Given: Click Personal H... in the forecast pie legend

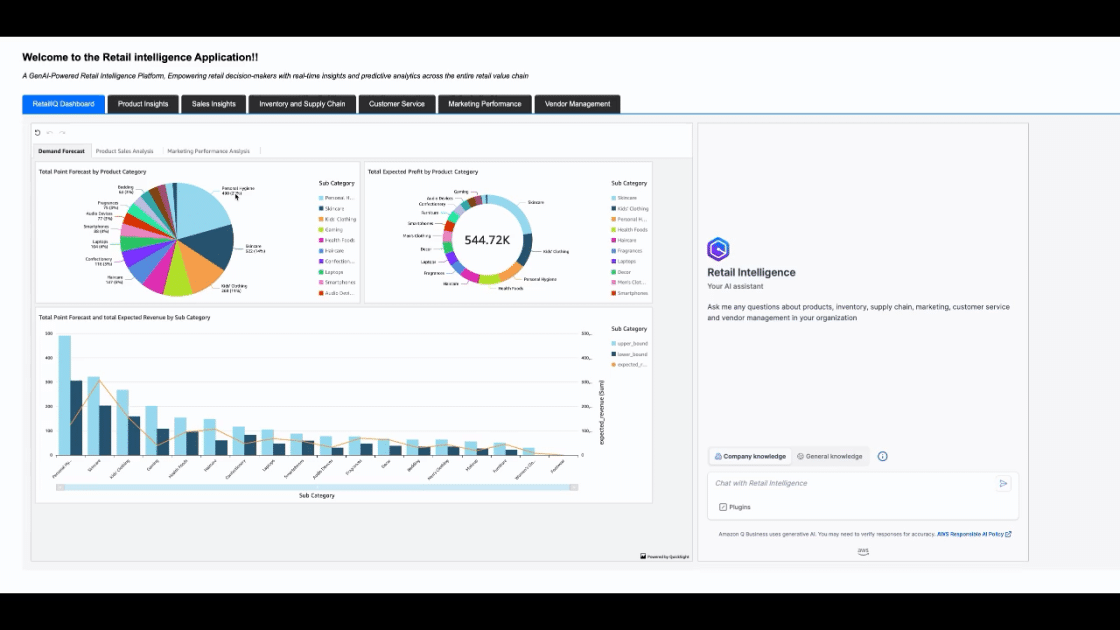Looking at the screenshot, I should [336, 198].
